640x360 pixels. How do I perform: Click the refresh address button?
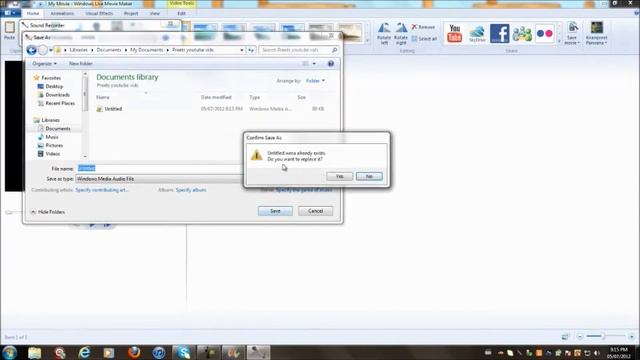coord(251,50)
